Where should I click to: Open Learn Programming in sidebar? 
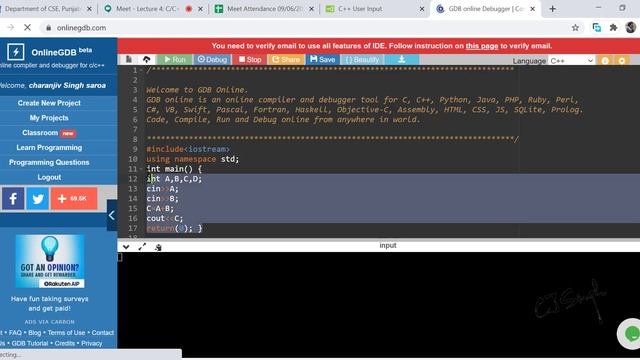tap(49, 148)
